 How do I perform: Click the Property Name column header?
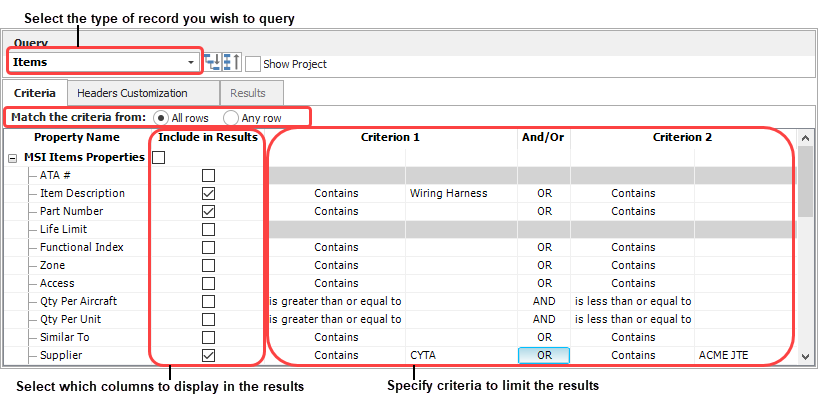click(77, 138)
